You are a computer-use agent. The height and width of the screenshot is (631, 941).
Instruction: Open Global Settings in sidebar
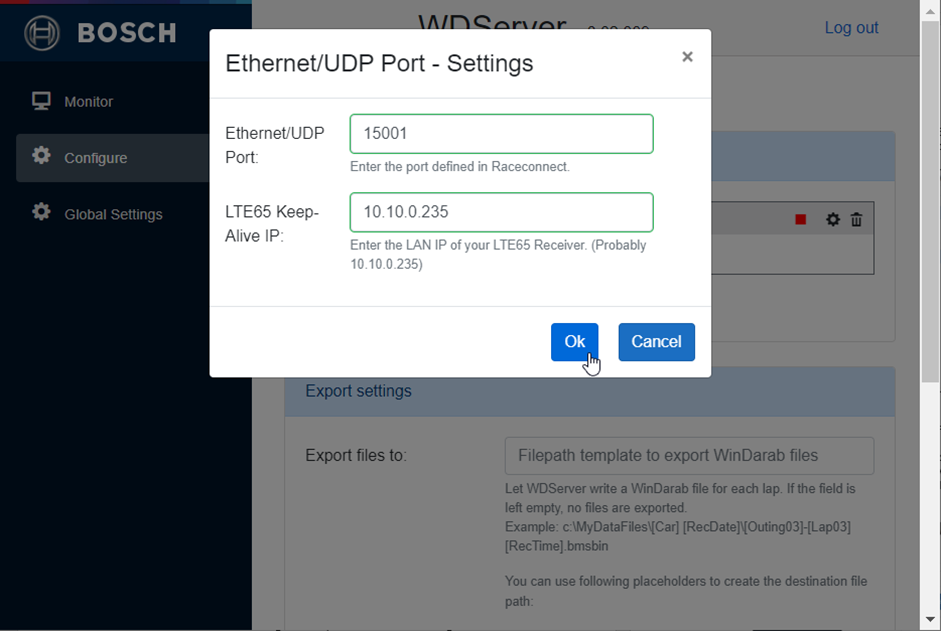point(112,214)
